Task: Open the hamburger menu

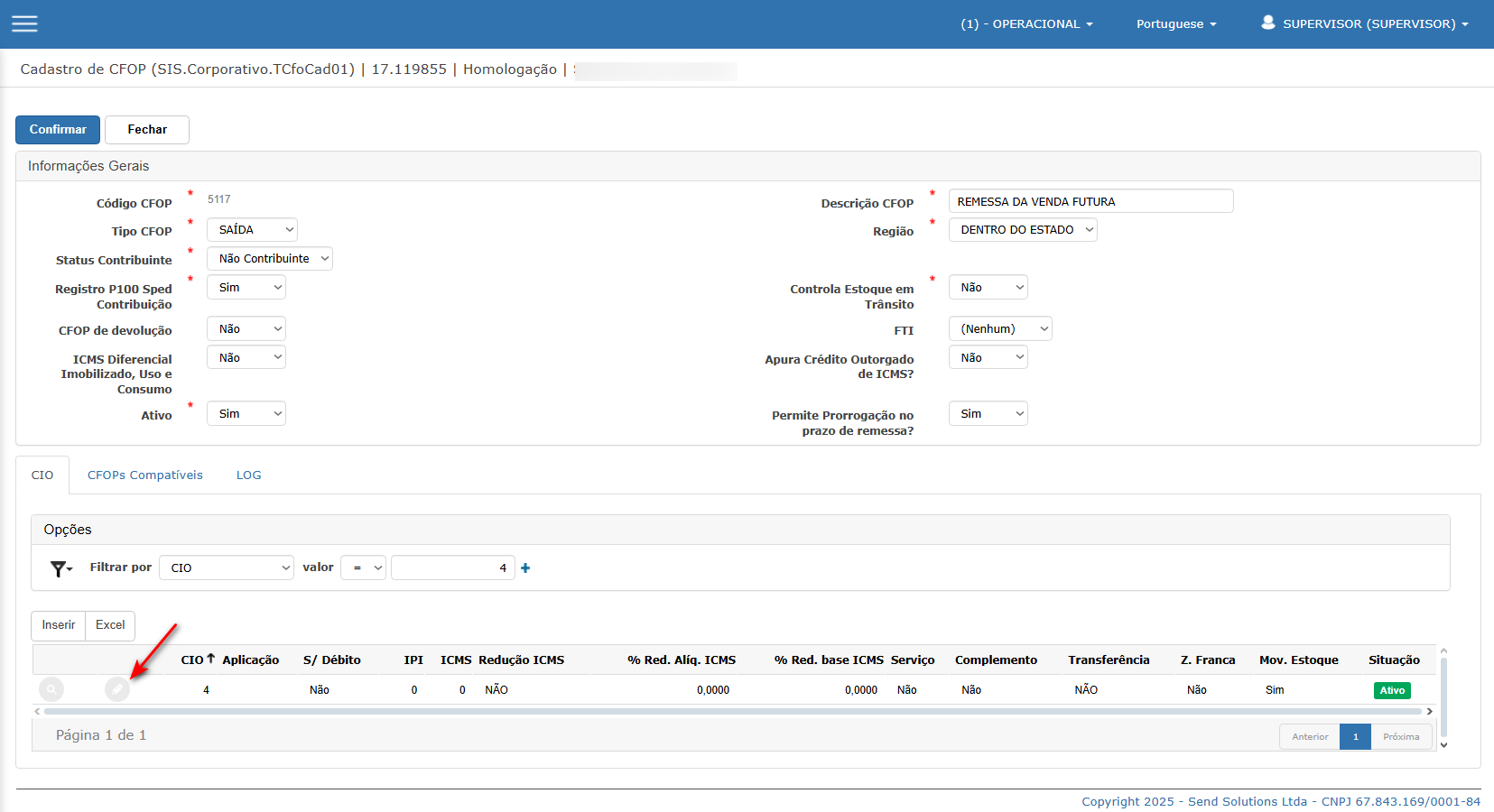Action: click(24, 23)
